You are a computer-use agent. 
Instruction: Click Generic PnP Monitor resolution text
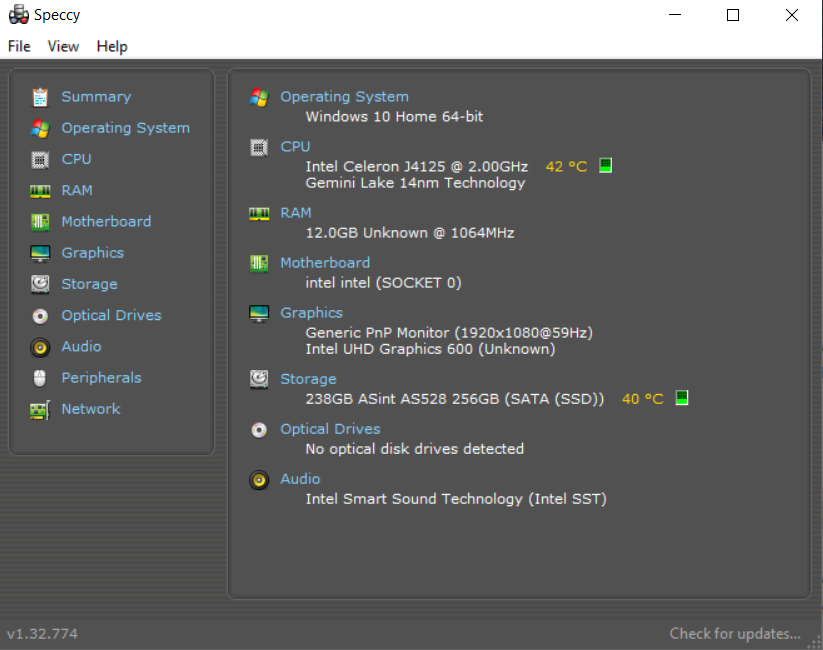pos(449,333)
